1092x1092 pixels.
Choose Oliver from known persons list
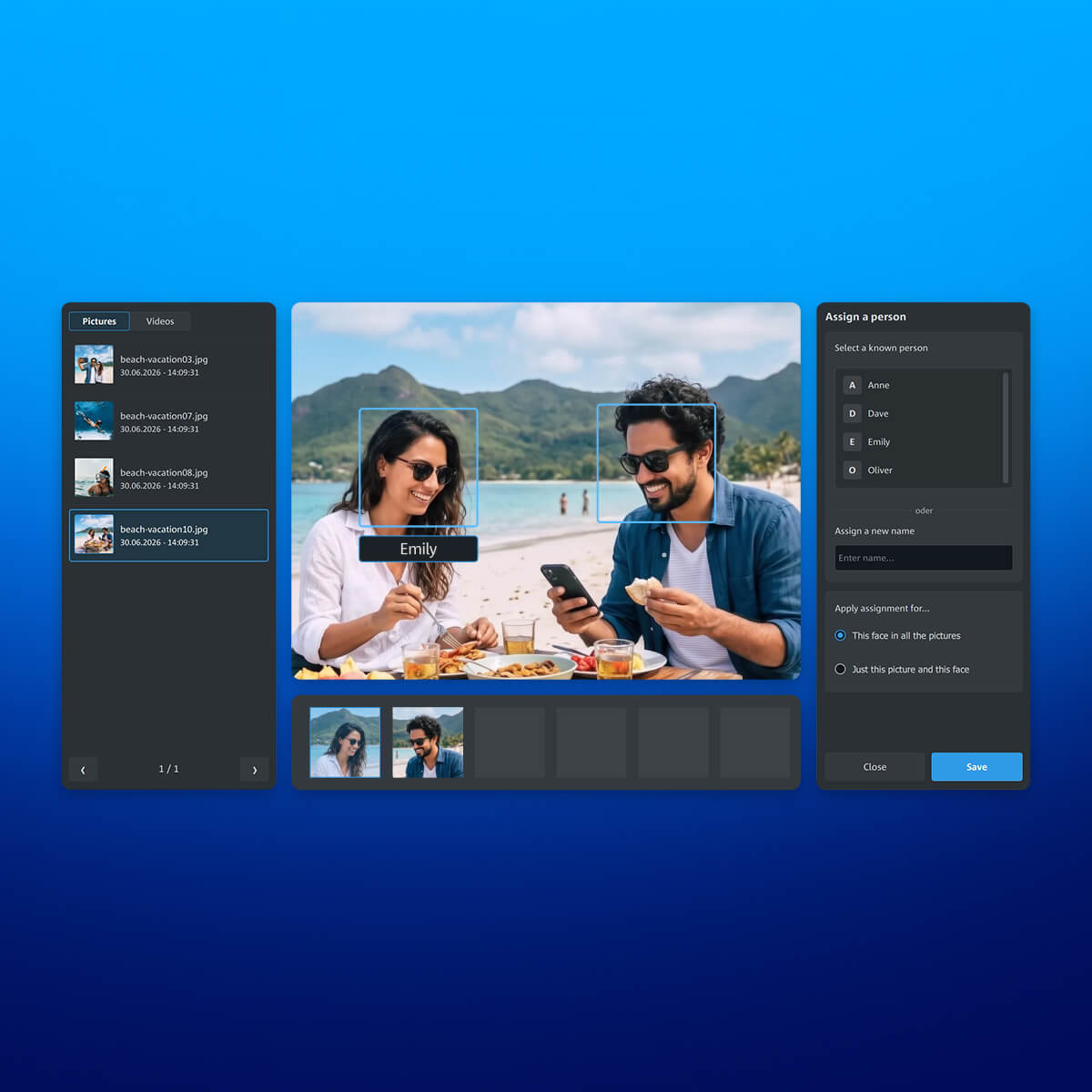(919, 470)
